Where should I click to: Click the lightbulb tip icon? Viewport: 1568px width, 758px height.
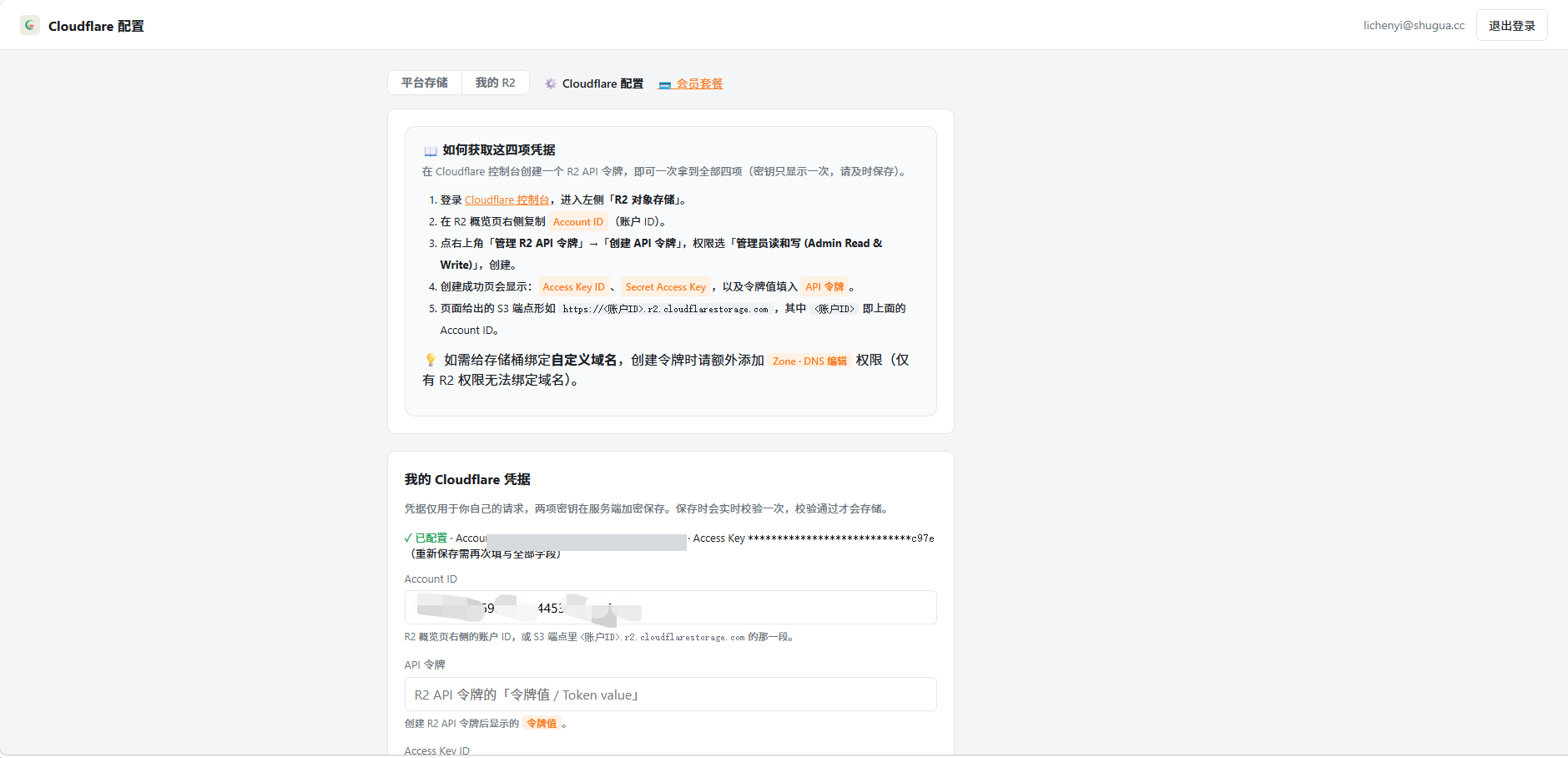[x=431, y=360]
